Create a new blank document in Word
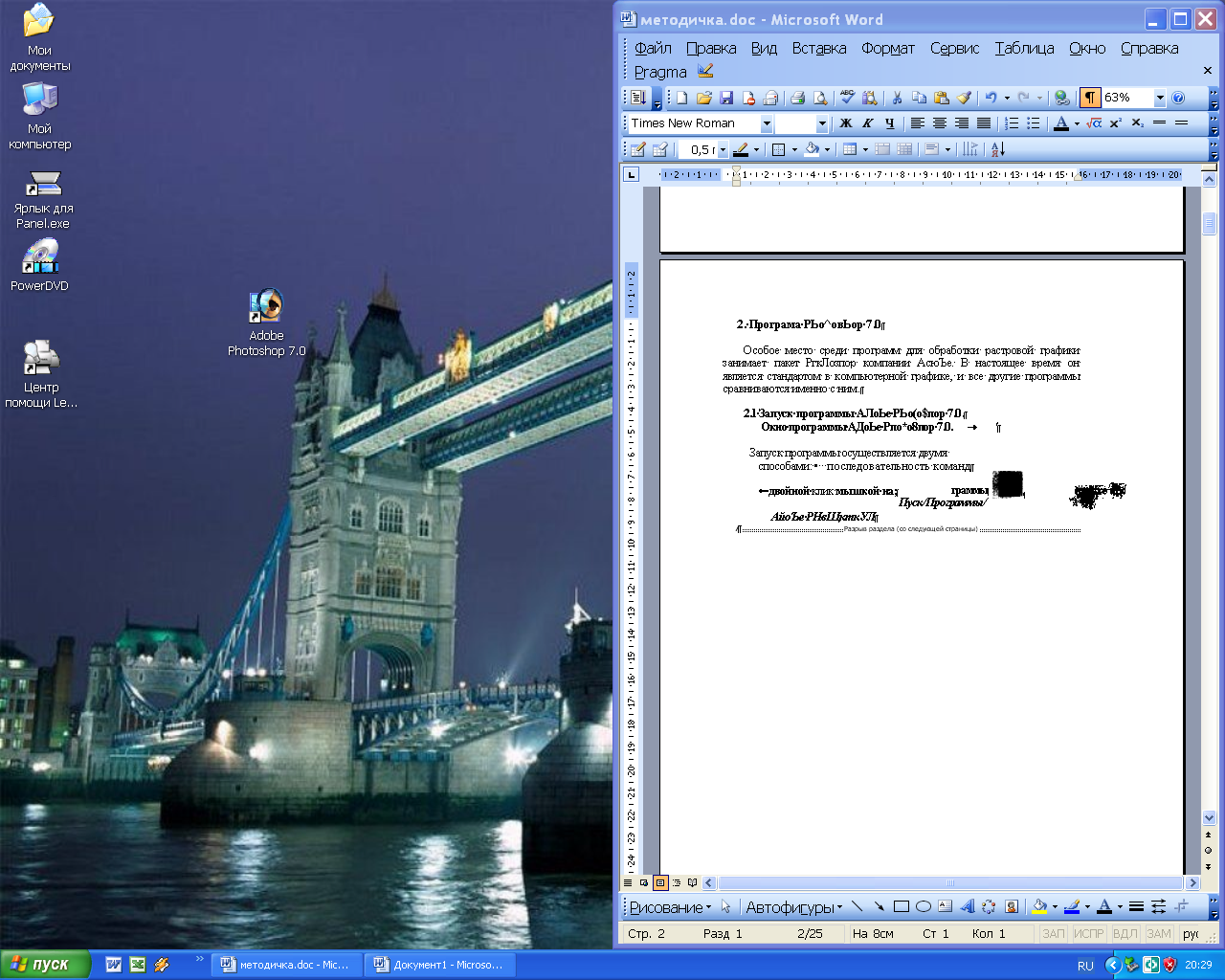 [x=681, y=98]
